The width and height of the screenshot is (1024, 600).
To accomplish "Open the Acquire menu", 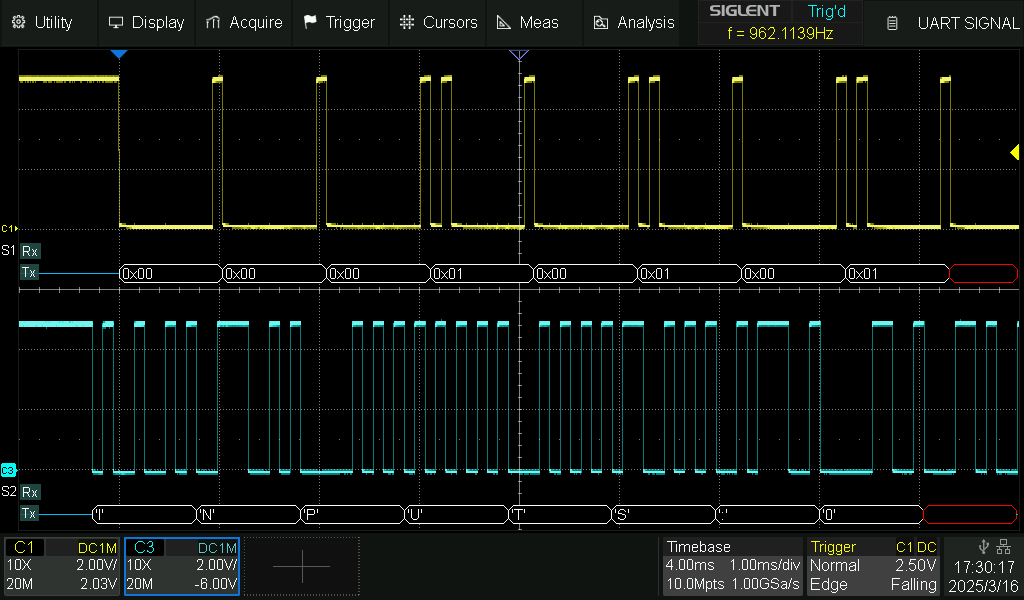I will pos(243,22).
